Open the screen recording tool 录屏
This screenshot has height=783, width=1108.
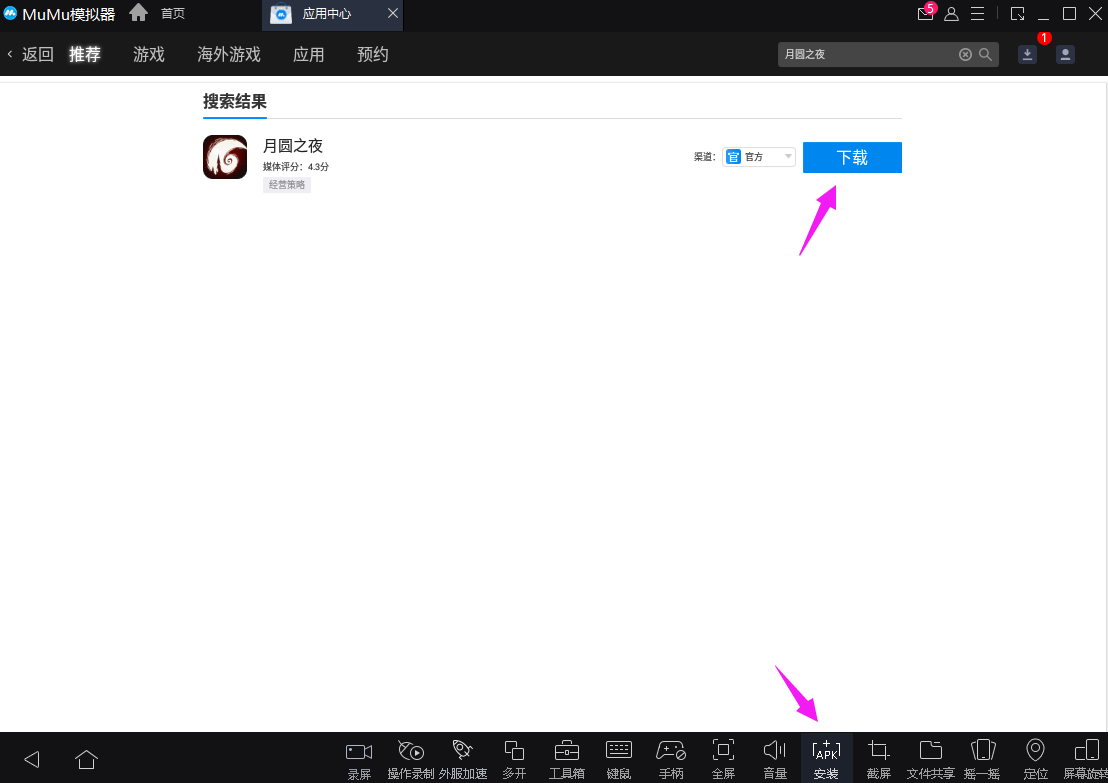pos(359,759)
